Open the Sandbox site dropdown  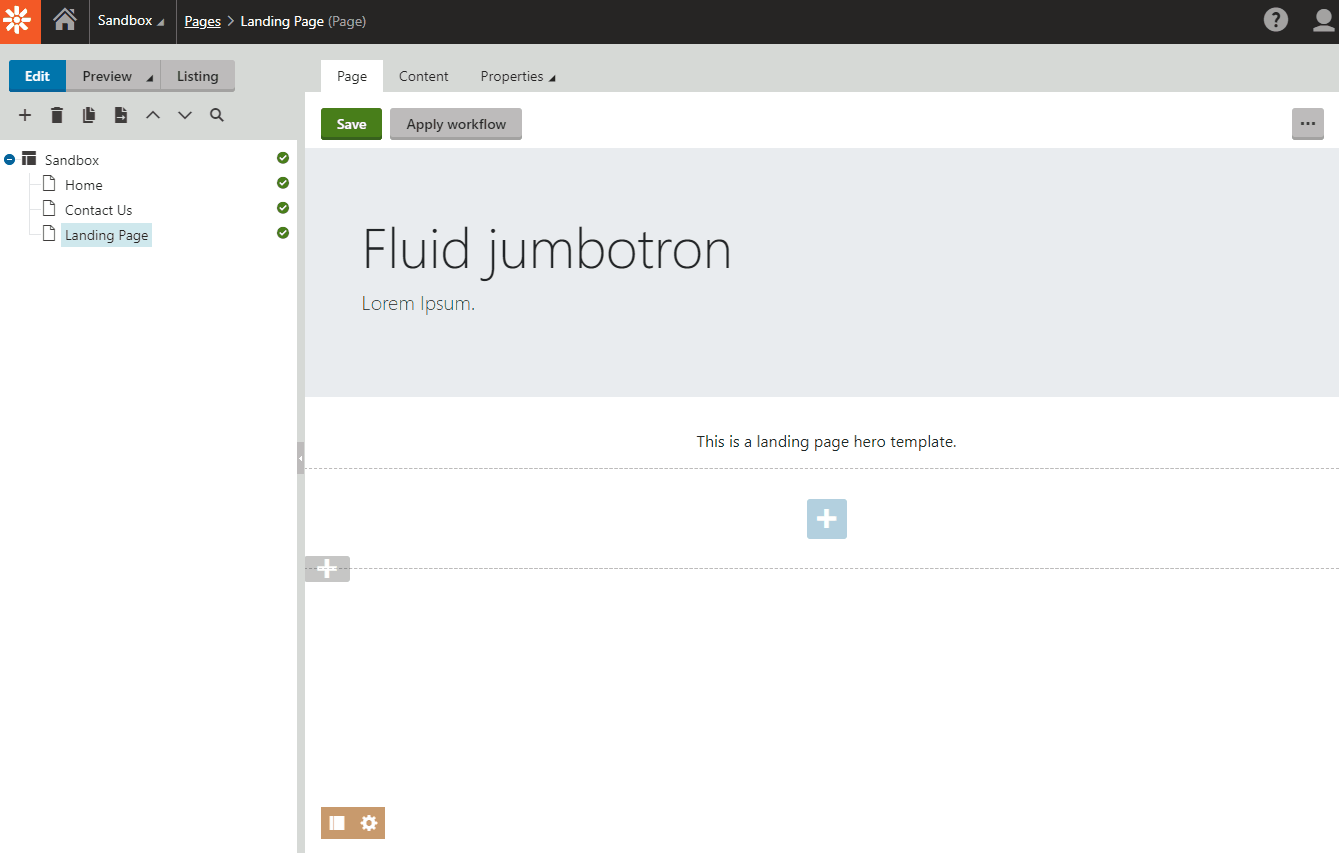pyautogui.click(x=132, y=21)
